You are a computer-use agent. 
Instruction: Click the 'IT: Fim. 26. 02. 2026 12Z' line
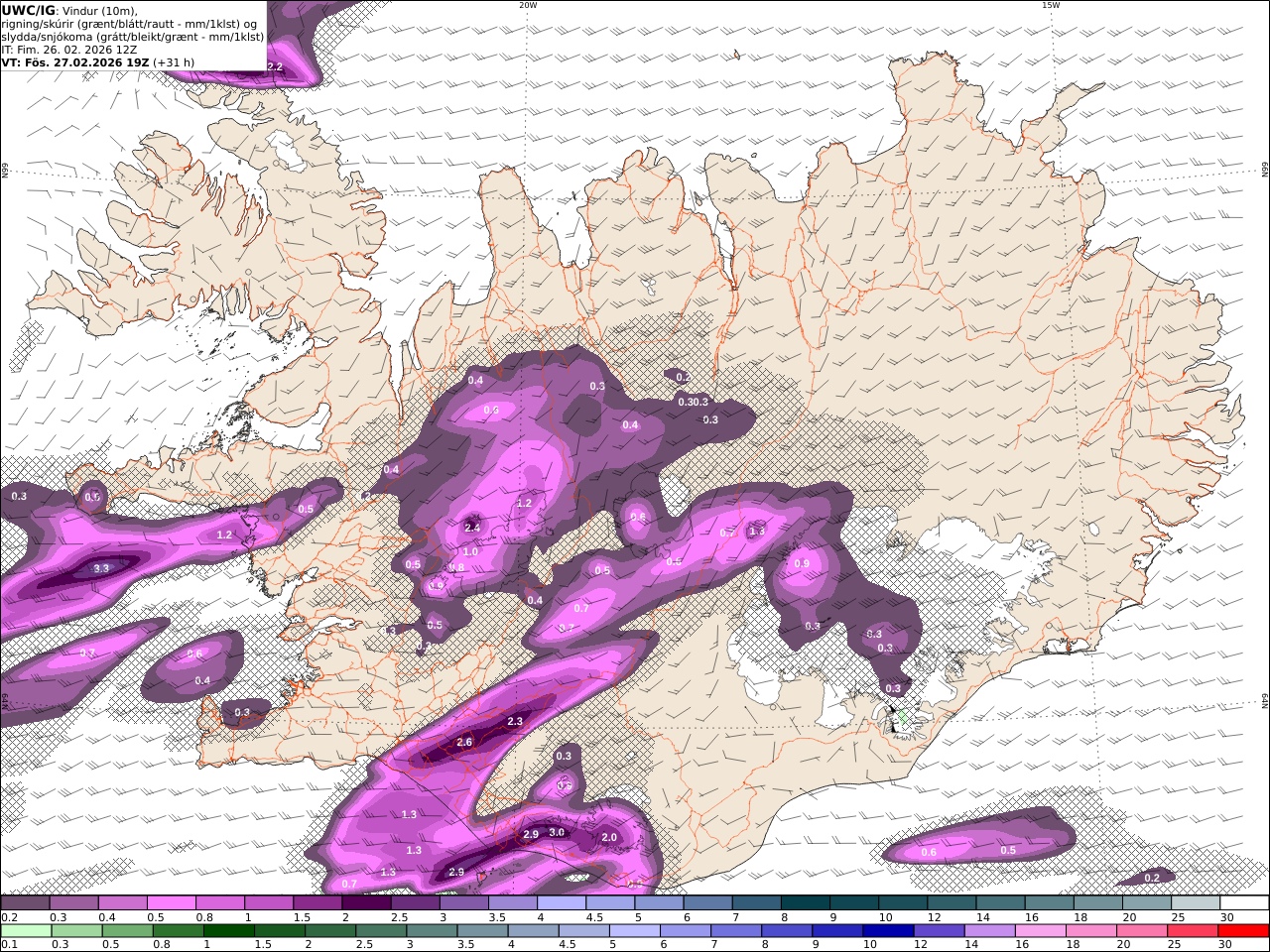point(69,49)
